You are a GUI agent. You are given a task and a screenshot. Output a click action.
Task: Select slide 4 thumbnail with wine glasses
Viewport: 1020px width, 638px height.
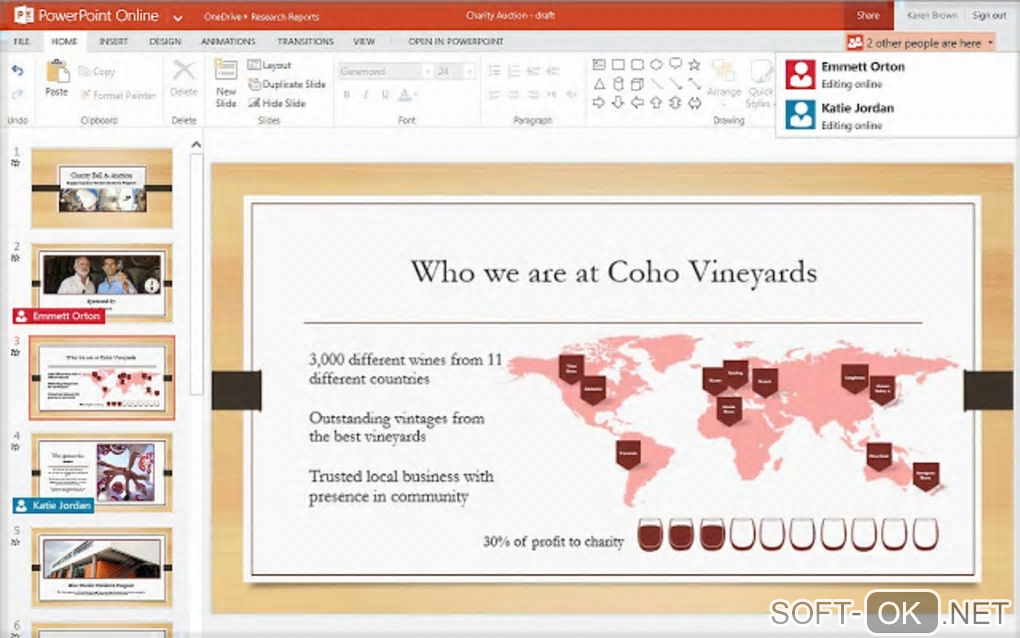102,472
